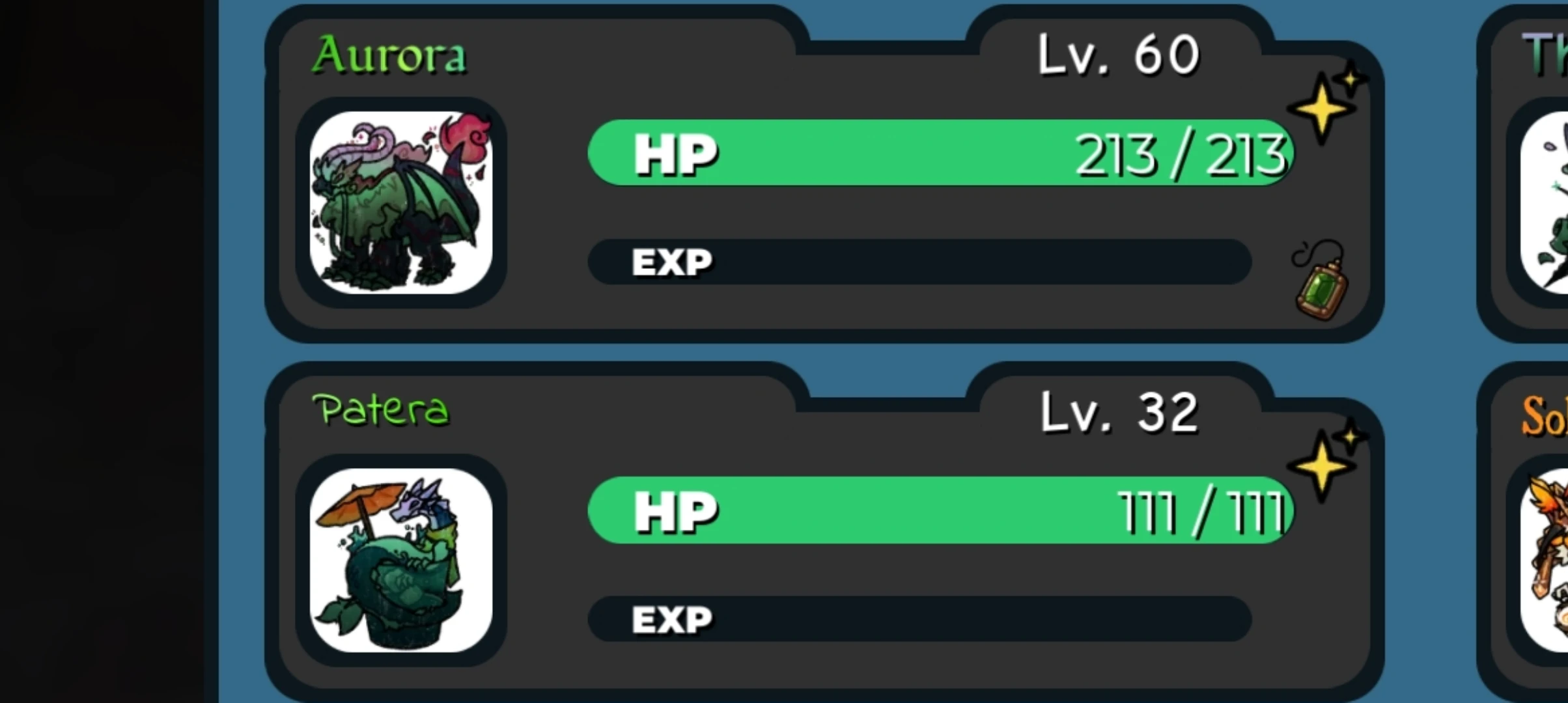Select the Aurora name label
The height and width of the screenshot is (703, 1568).
pyautogui.click(x=389, y=55)
